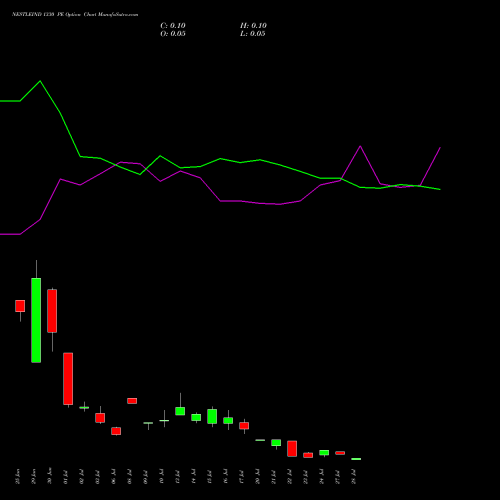
Task: Click the last date label on the axis
Action: [354, 476]
